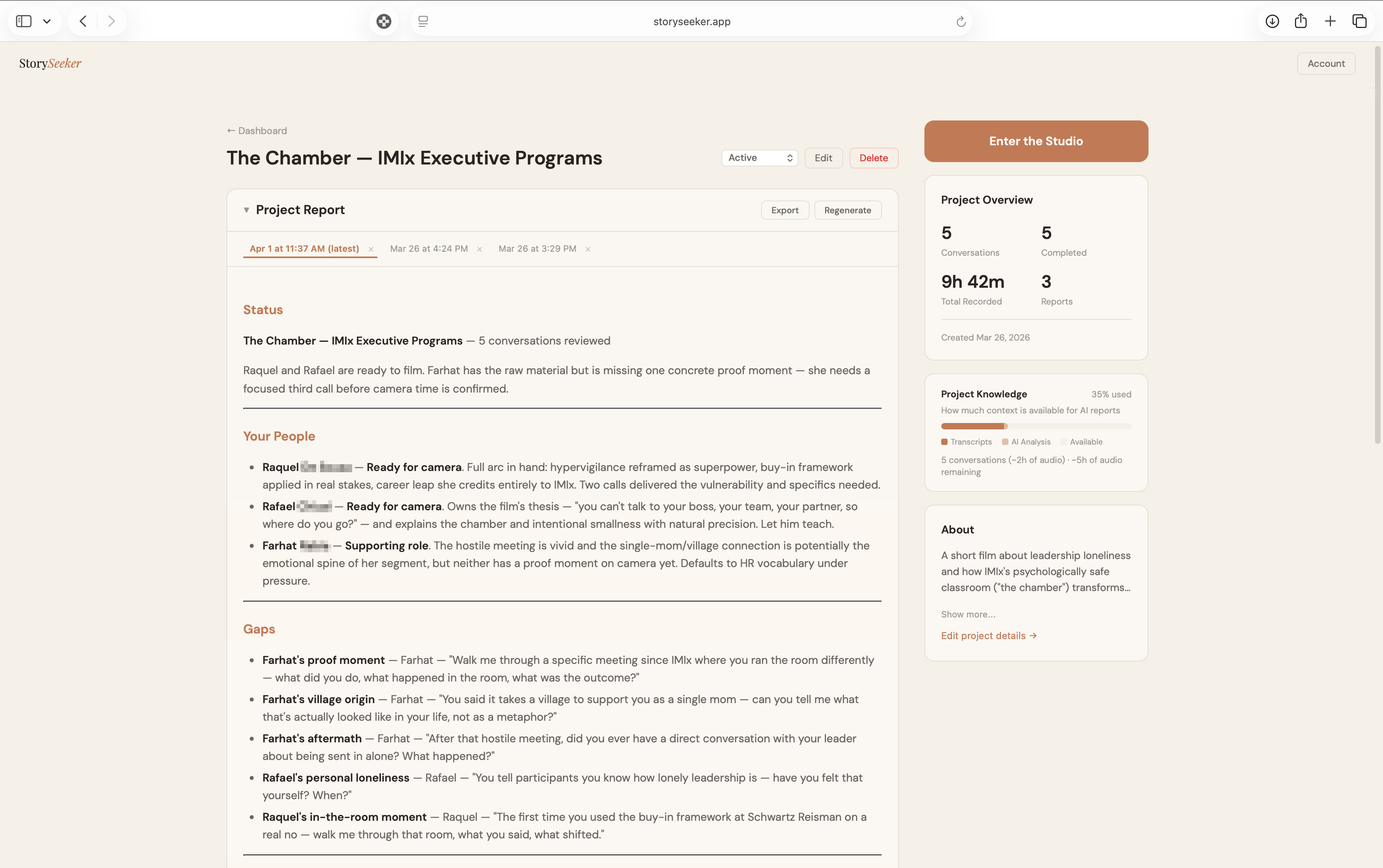
Task: Switch to the Mar 26 at 4:24 PM report
Action: pos(428,248)
